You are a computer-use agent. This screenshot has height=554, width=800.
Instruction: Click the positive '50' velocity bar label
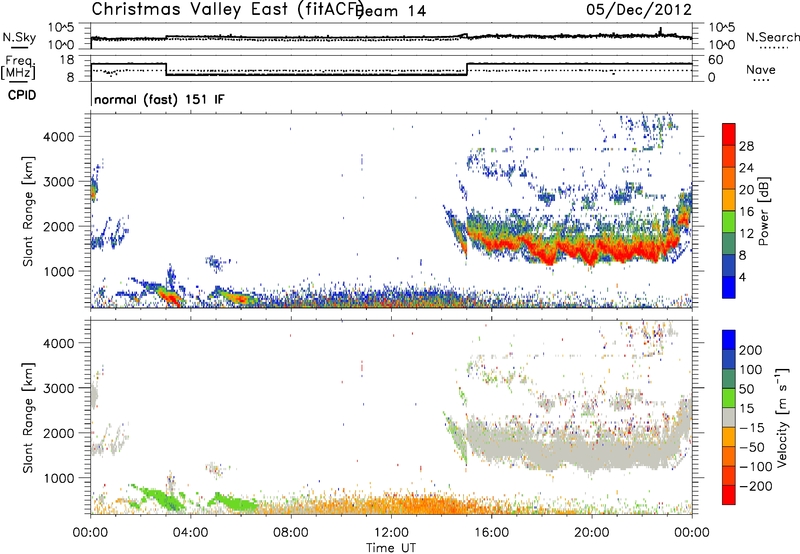click(x=747, y=389)
